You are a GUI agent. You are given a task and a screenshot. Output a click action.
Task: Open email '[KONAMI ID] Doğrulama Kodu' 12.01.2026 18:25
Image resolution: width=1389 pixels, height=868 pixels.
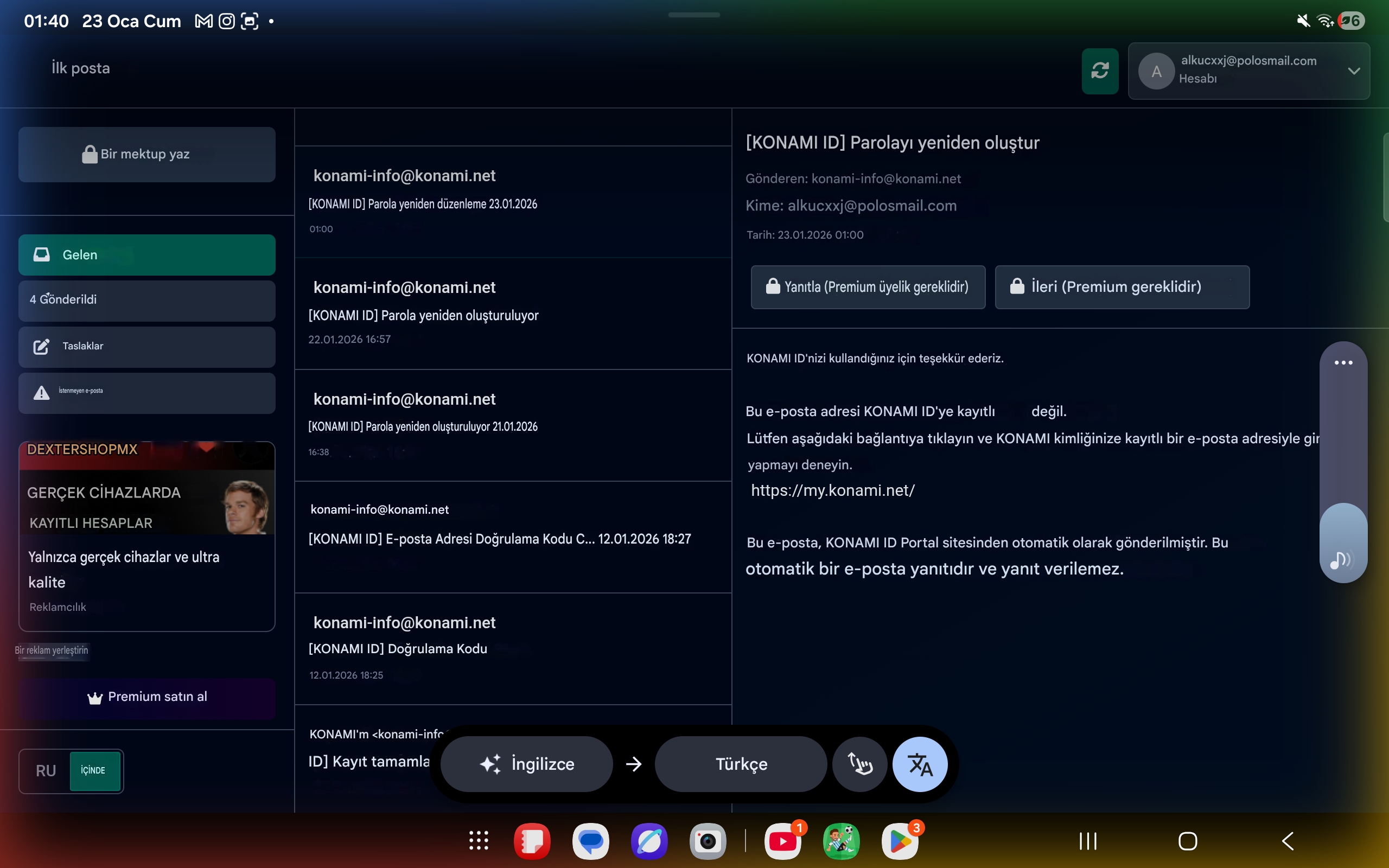pos(513,649)
